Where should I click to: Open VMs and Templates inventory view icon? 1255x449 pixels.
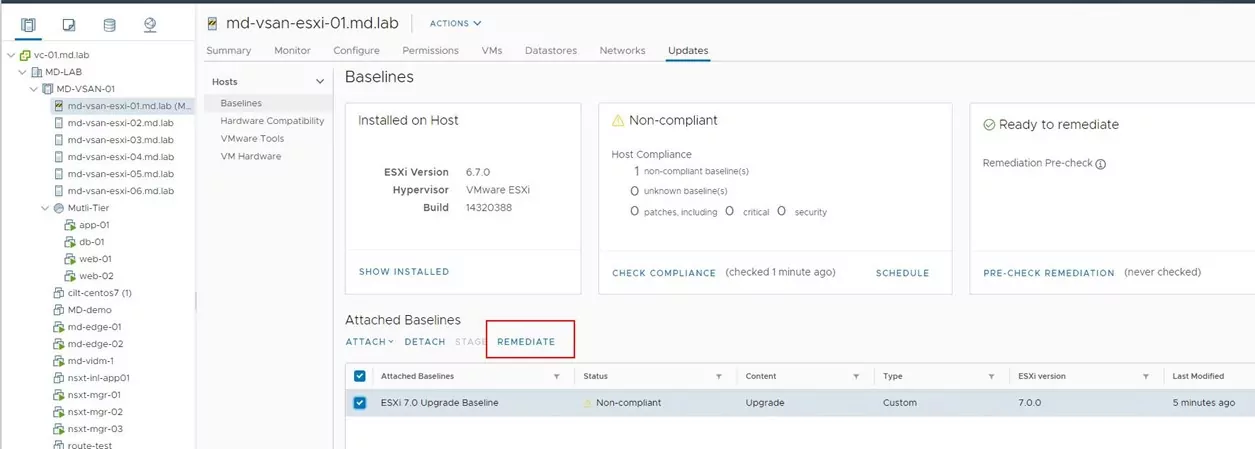click(x=69, y=25)
